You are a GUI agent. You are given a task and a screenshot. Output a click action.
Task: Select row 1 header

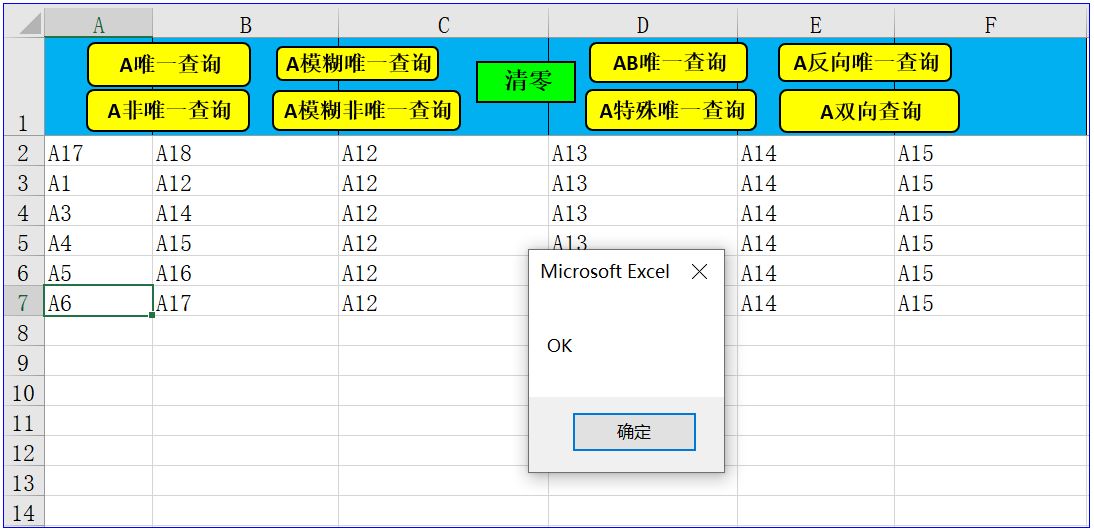click(24, 87)
